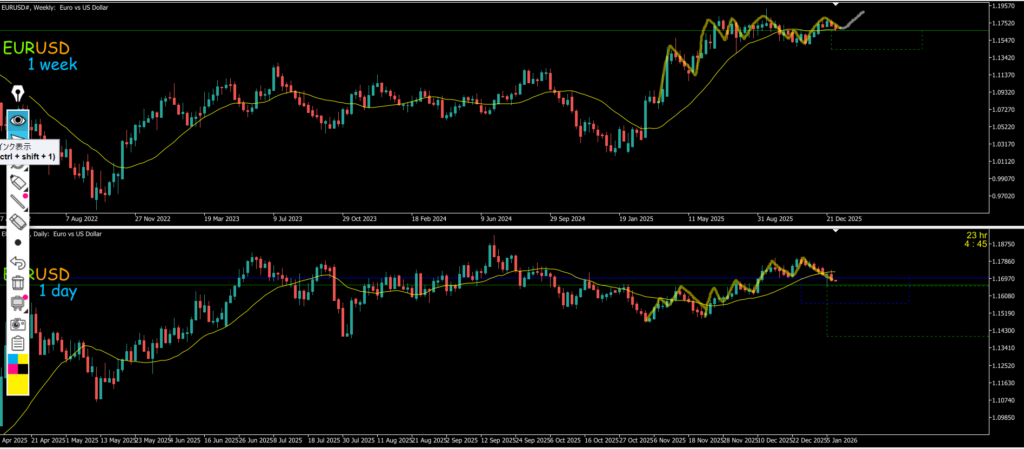1024x449 pixels.
Task: Click the clipboard icon in the annotation toolbar
Action: click(18, 344)
